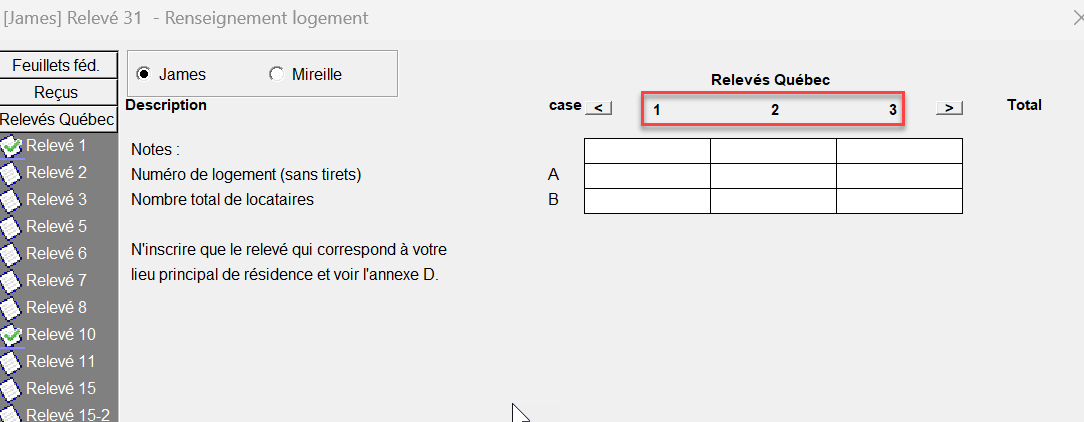
Task: Click the document icon next to Relevé 2
Action: click(11, 173)
